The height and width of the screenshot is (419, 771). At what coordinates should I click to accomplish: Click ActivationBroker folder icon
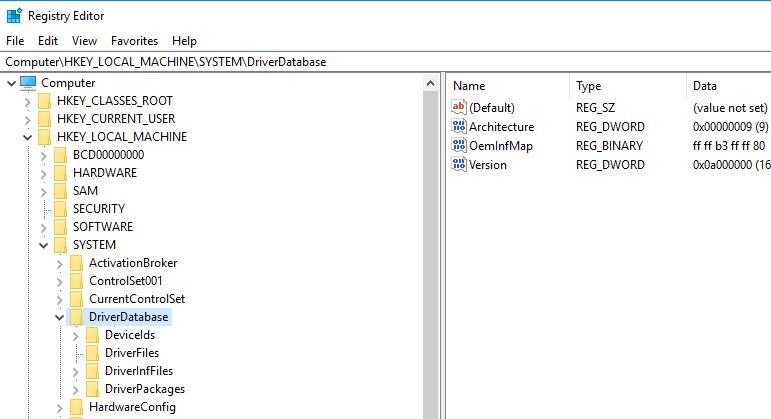[x=77, y=263]
